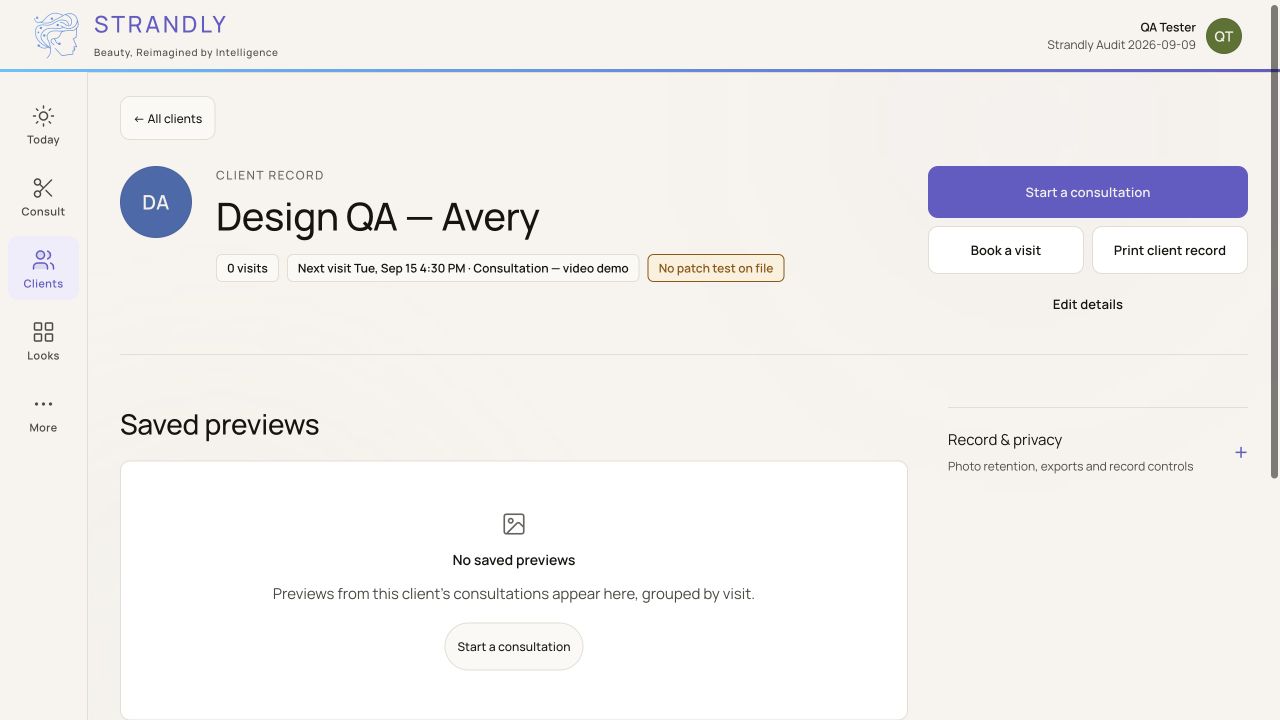Click the STRANDLY brand title
Screen dimensions: 1280x720
(160, 24)
